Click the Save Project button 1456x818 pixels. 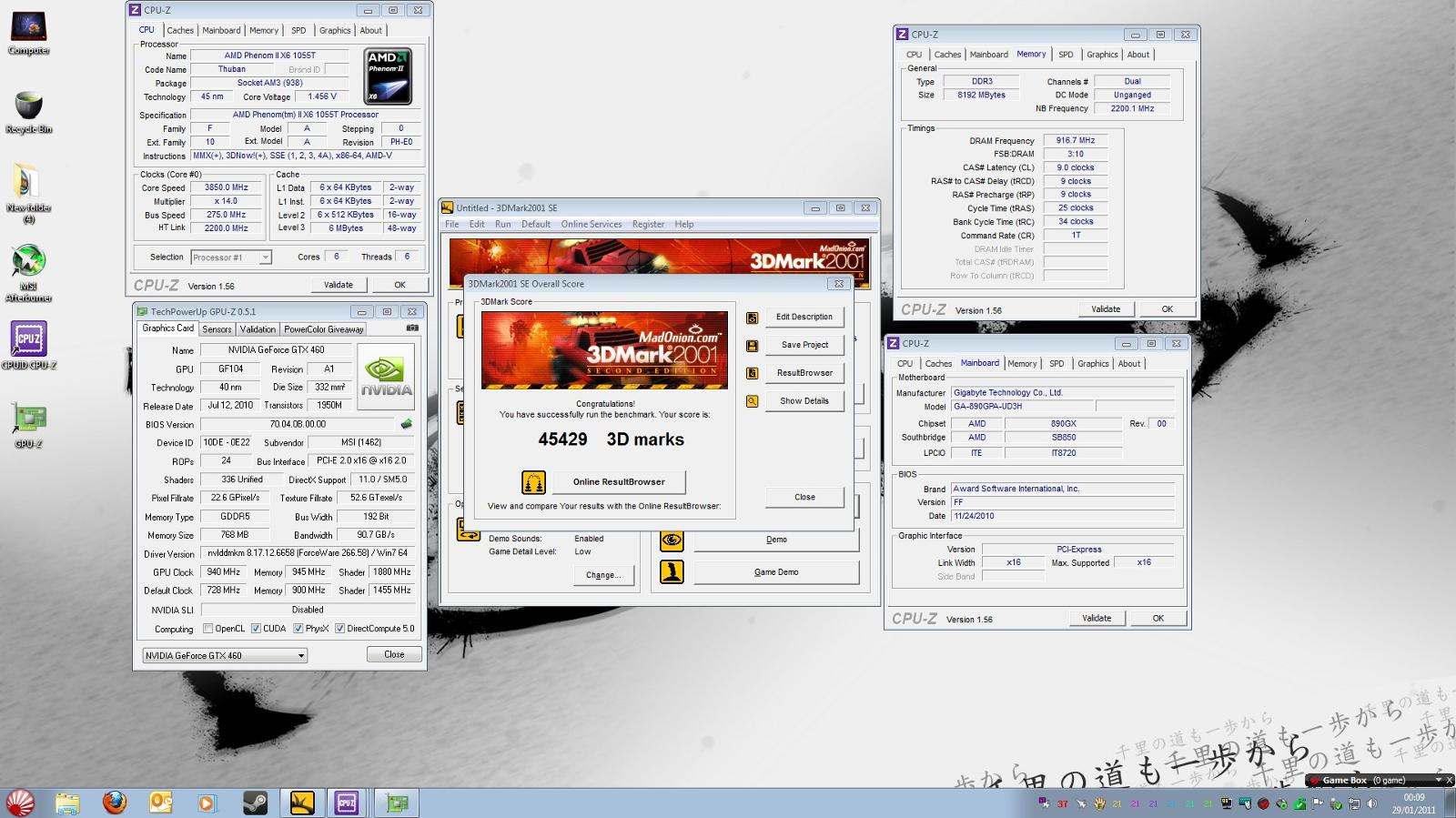[804, 346]
